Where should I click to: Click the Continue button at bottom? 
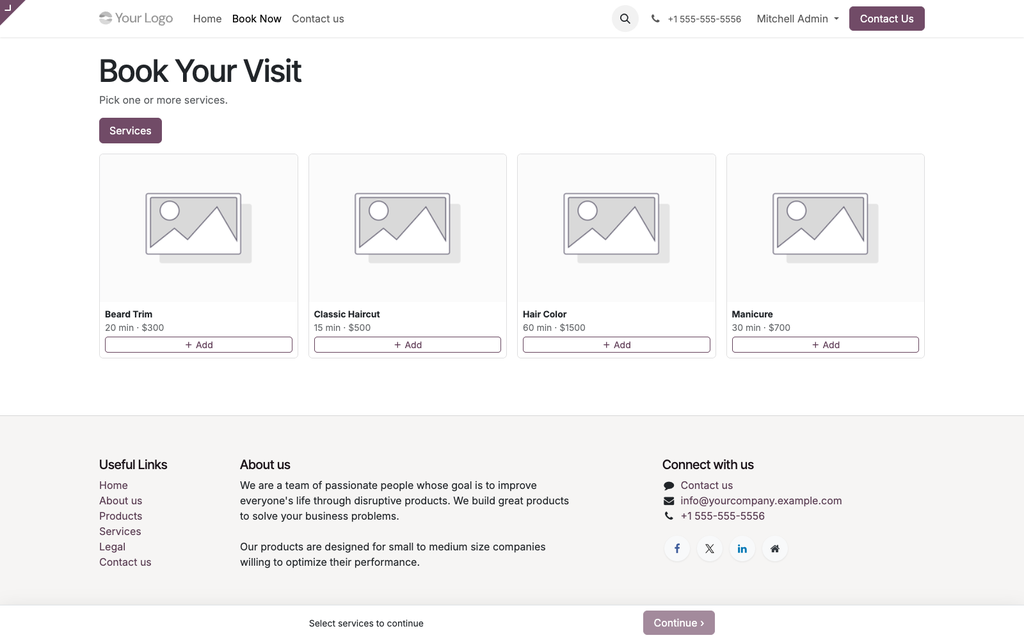[x=679, y=623]
